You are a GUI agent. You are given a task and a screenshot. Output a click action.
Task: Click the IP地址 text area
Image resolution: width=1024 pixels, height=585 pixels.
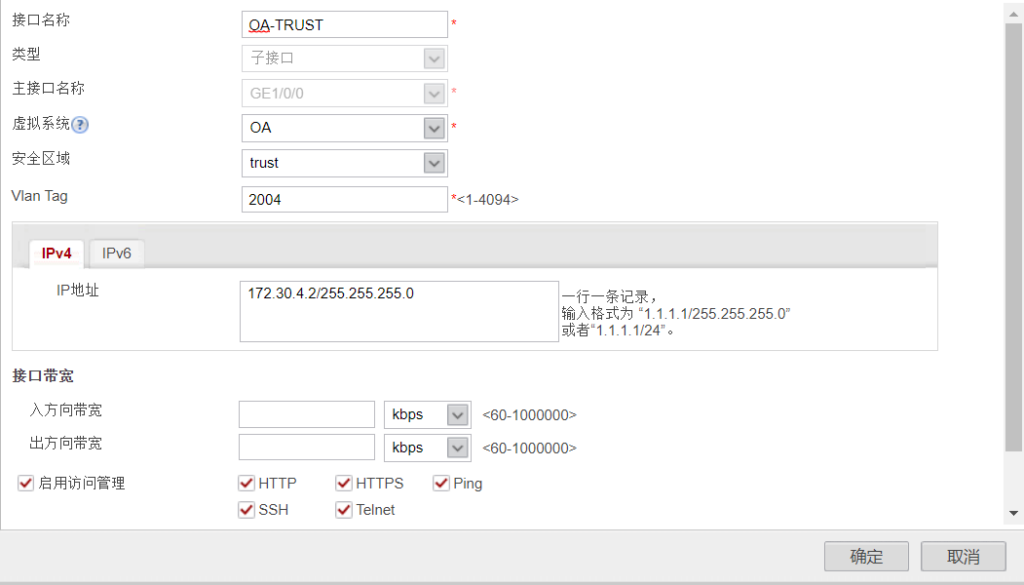pyautogui.click(x=398, y=311)
